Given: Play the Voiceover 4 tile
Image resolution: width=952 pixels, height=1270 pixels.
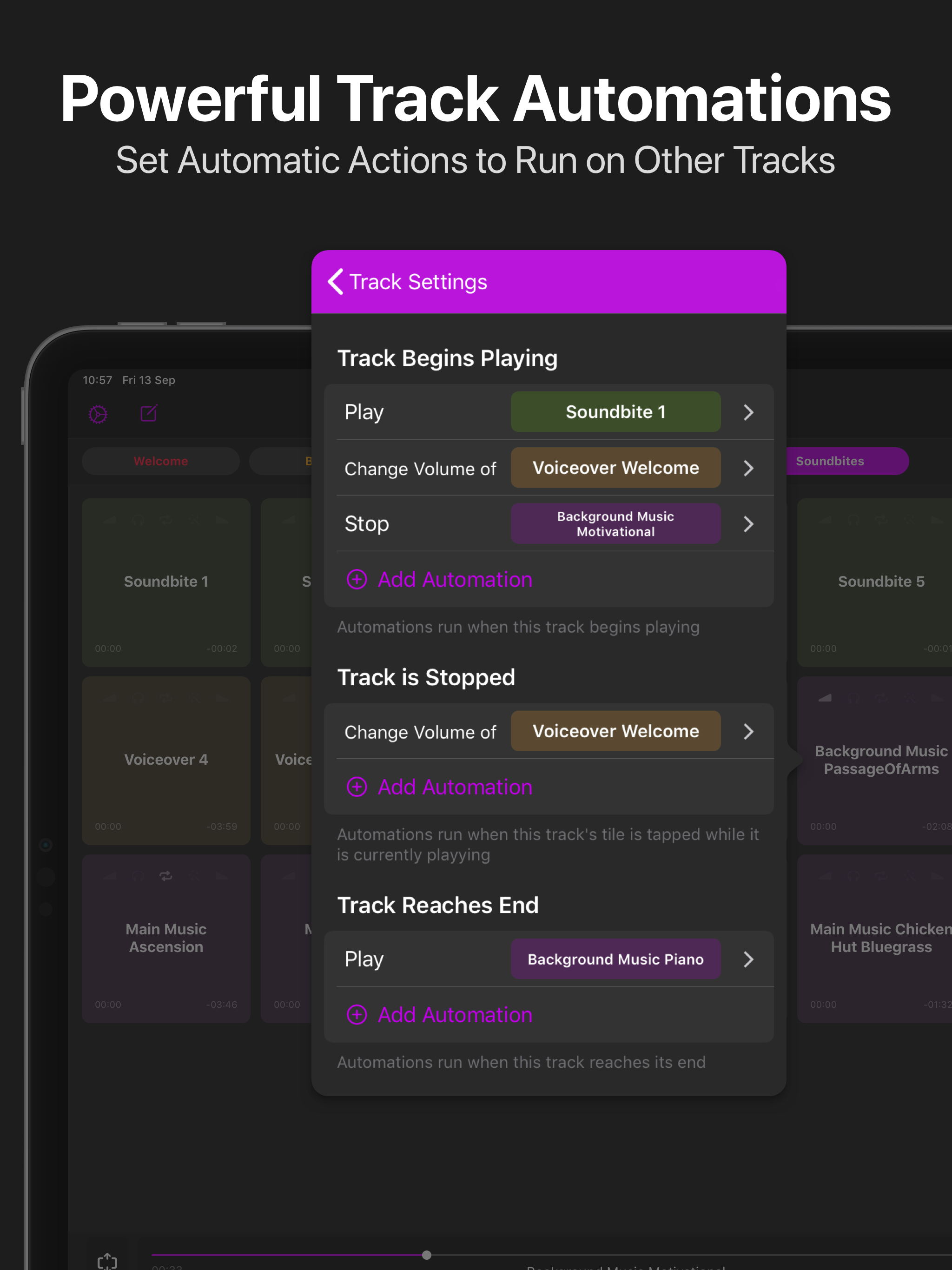Looking at the screenshot, I should 166,760.
